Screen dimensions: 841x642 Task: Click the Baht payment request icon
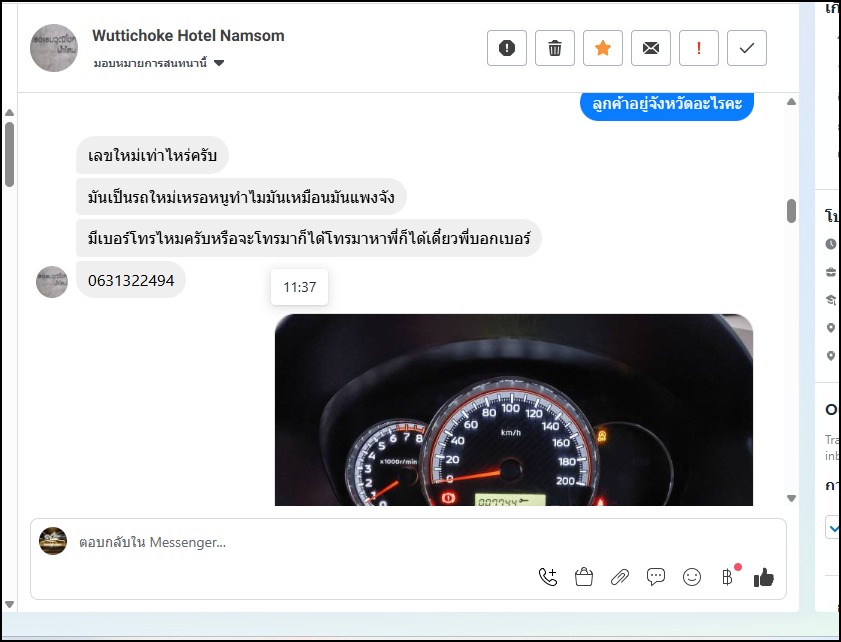pyautogui.click(x=727, y=577)
